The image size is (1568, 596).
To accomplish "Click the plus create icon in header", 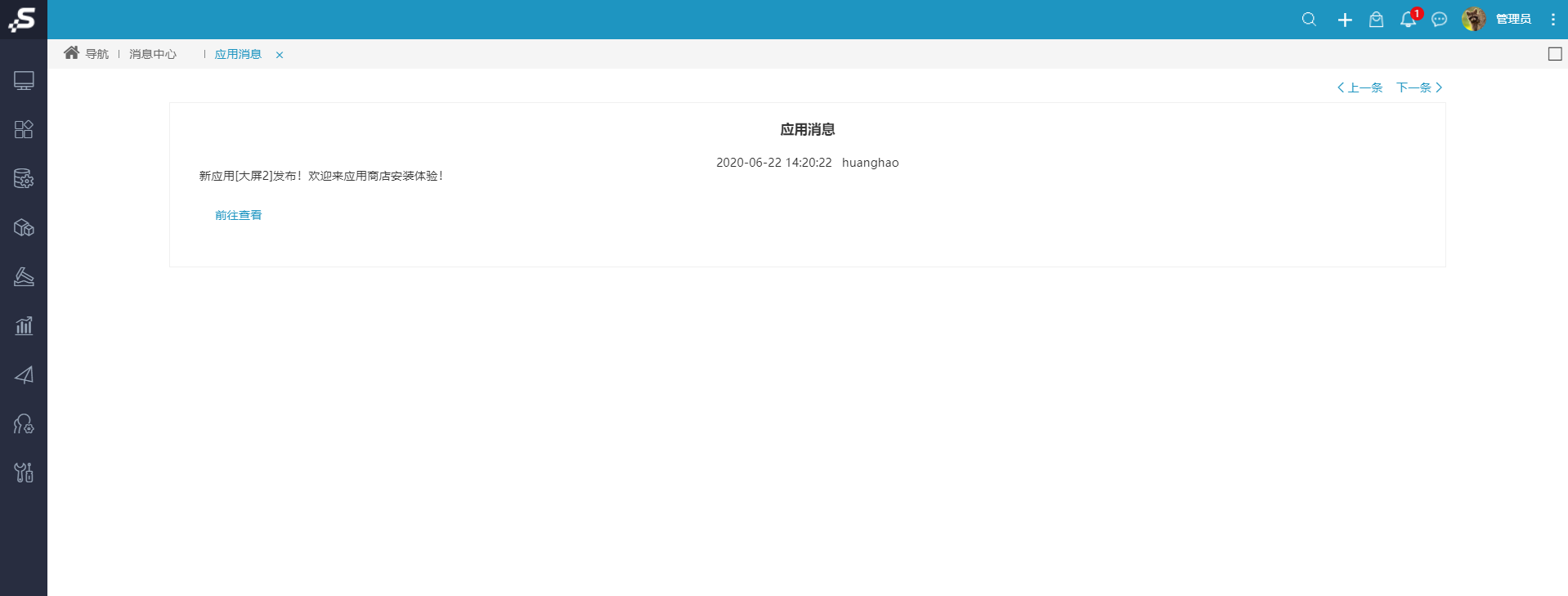I will (1345, 20).
